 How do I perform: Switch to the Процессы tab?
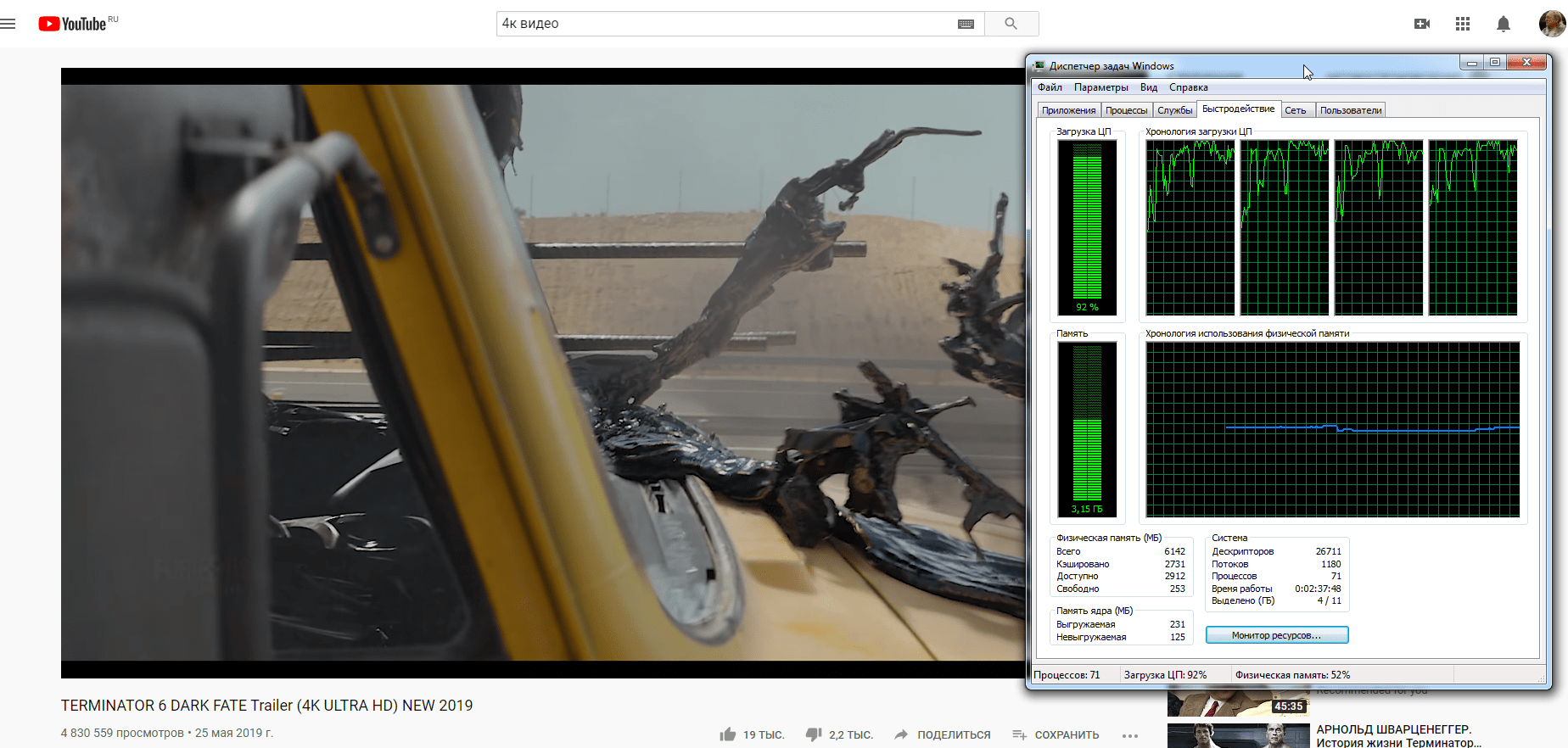(1126, 110)
